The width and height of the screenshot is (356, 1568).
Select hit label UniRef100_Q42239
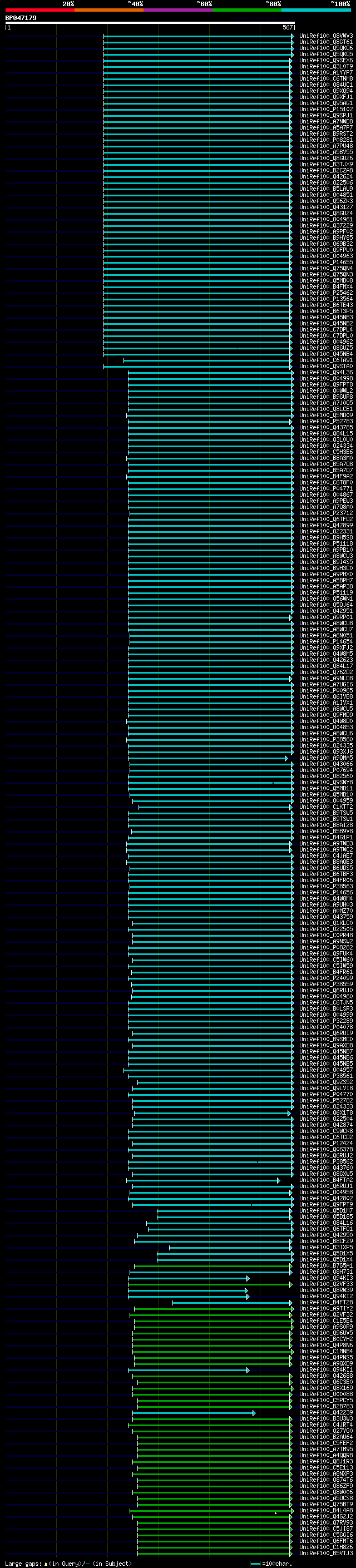(x=325, y=1413)
